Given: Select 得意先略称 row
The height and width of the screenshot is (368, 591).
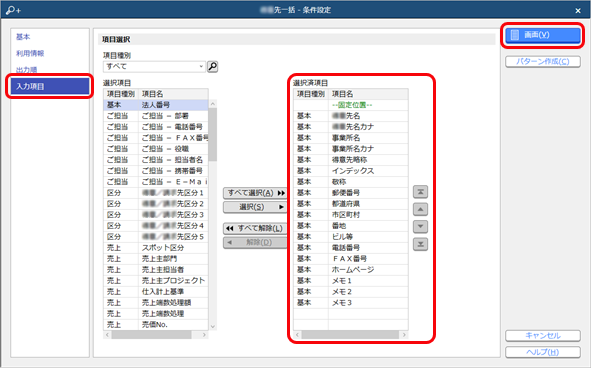Looking at the screenshot, I should (351, 159).
